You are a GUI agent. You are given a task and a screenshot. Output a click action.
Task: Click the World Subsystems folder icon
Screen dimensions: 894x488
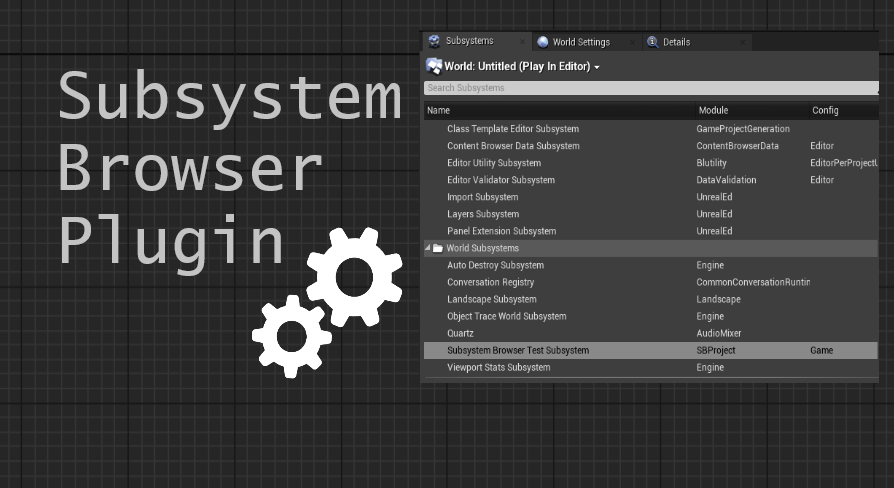coord(438,248)
